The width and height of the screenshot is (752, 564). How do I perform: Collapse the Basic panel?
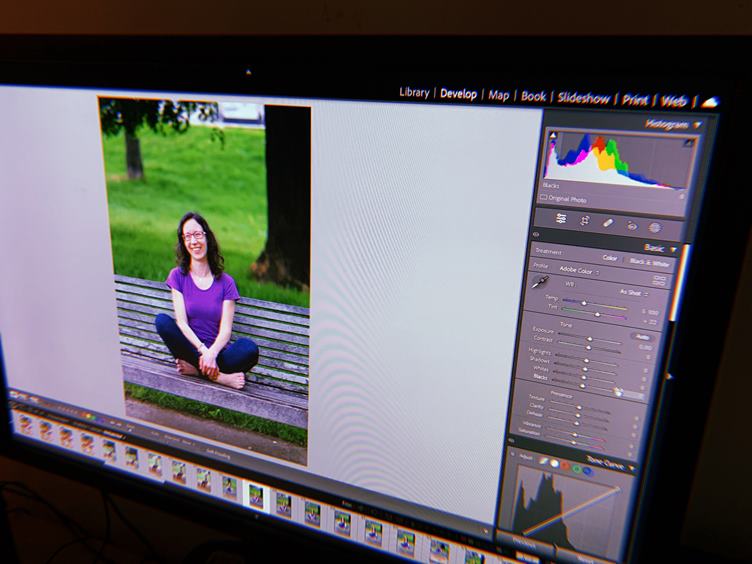[673, 249]
